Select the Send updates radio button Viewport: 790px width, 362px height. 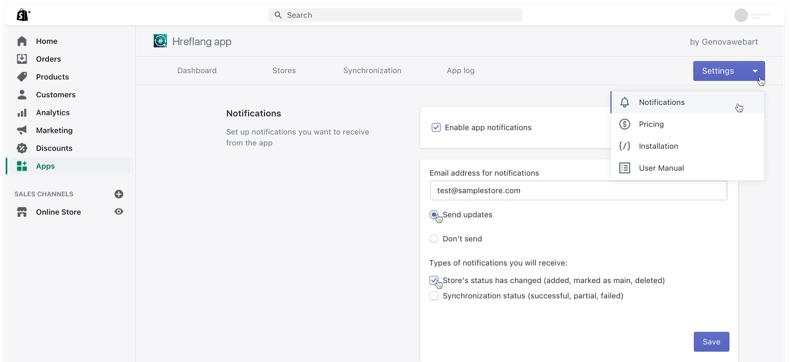pyautogui.click(x=434, y=214)
